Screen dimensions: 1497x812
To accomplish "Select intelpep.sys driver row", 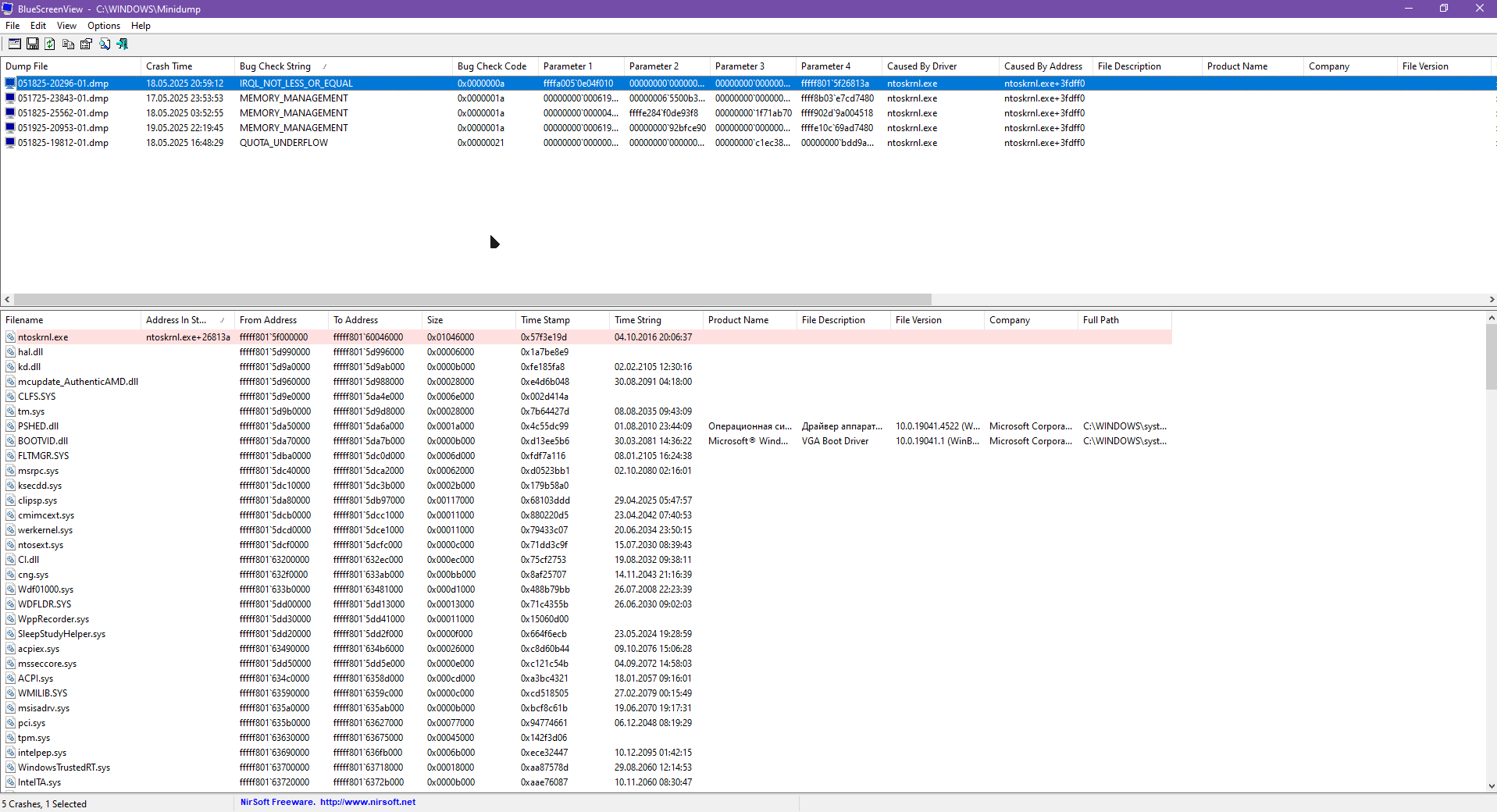I will [42, 753].
